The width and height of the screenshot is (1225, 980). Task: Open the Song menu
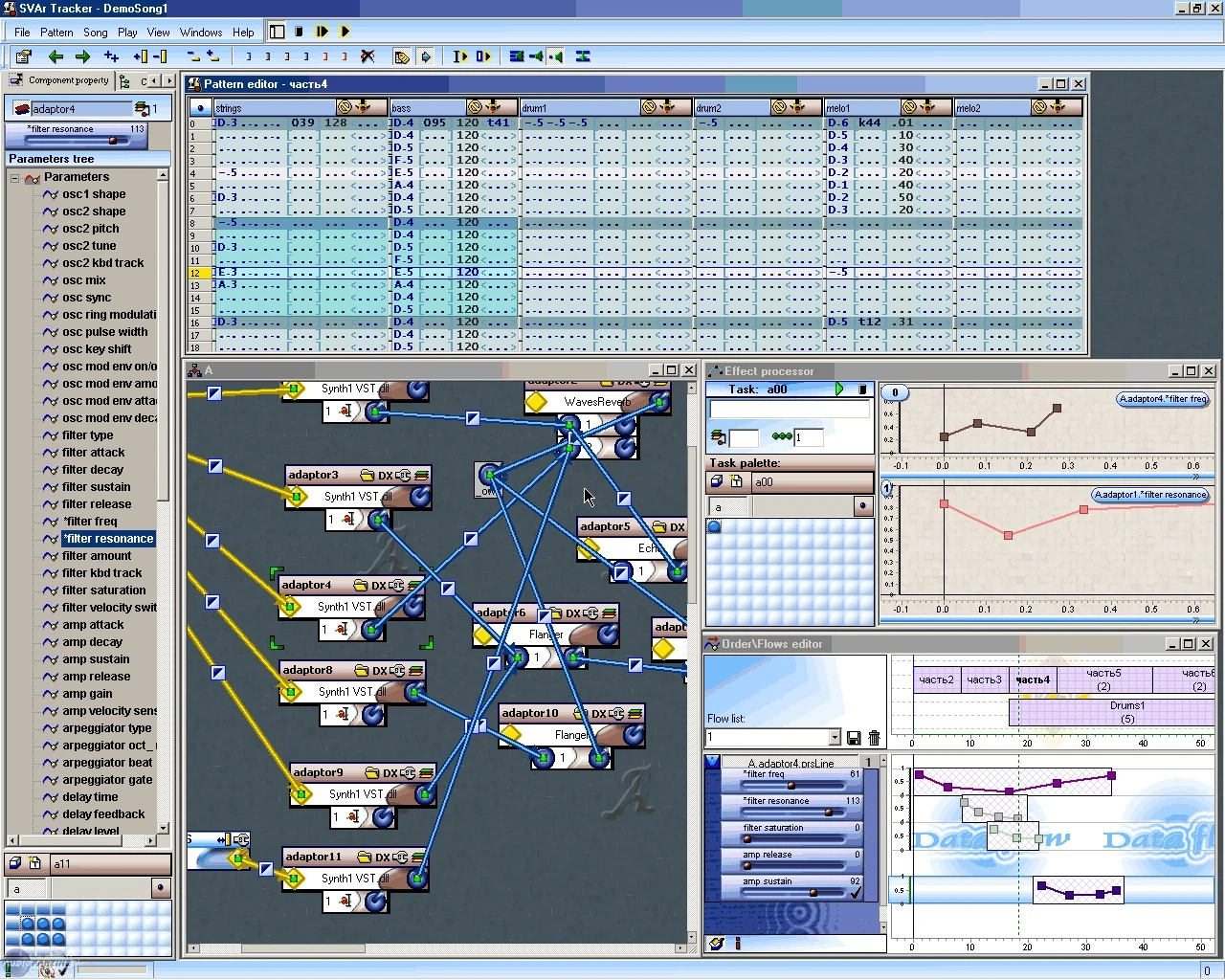[96, 32]
